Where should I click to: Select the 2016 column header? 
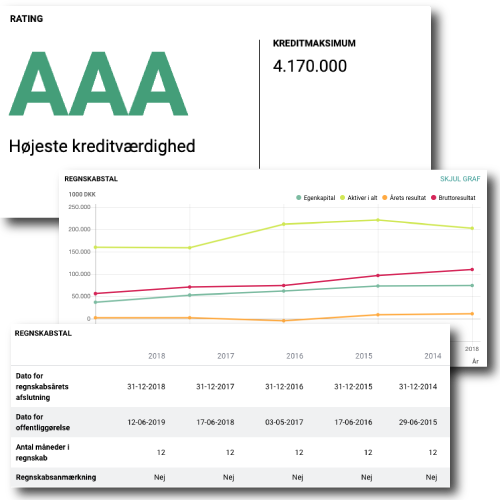(x=295, y=356)
